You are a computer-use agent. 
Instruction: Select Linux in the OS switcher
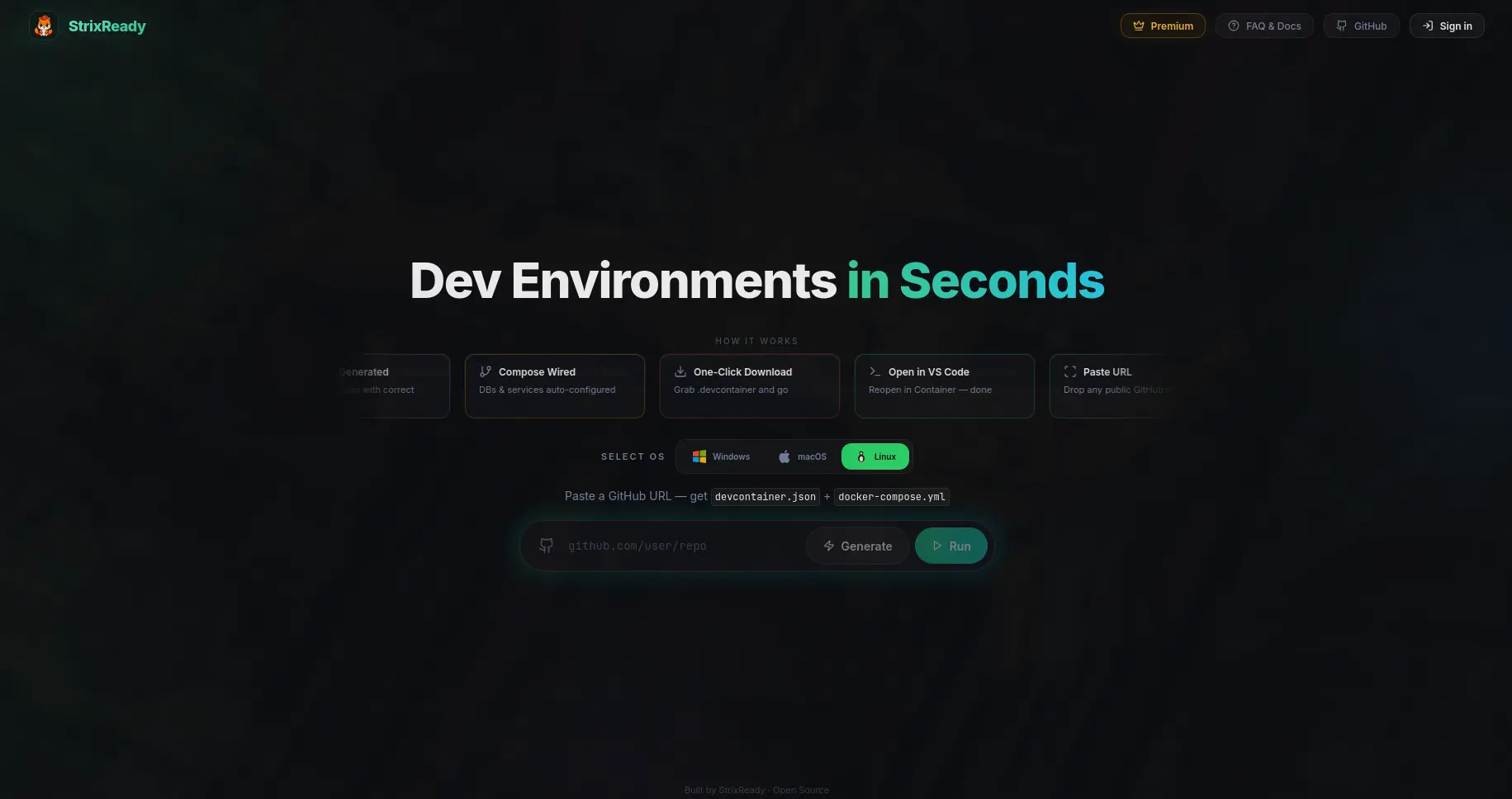coord(874,456)
